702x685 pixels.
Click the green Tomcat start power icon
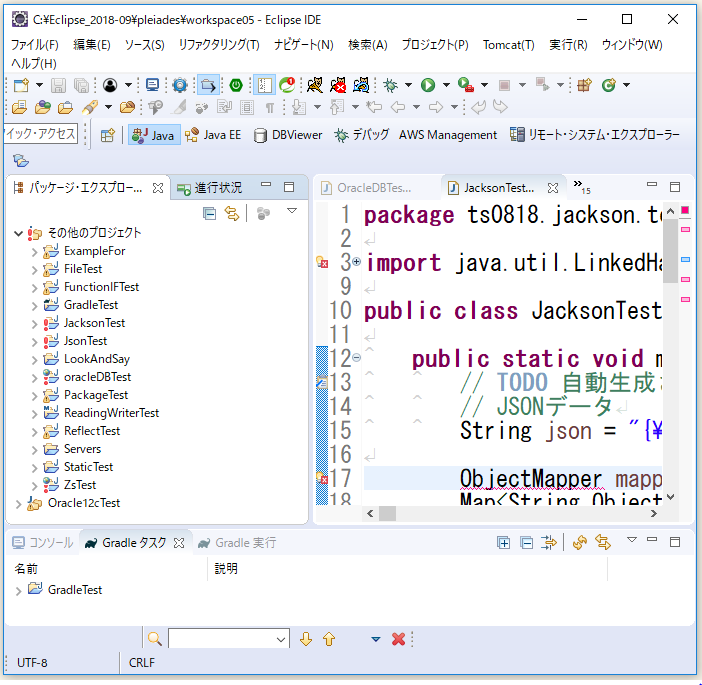click(236, 85)
